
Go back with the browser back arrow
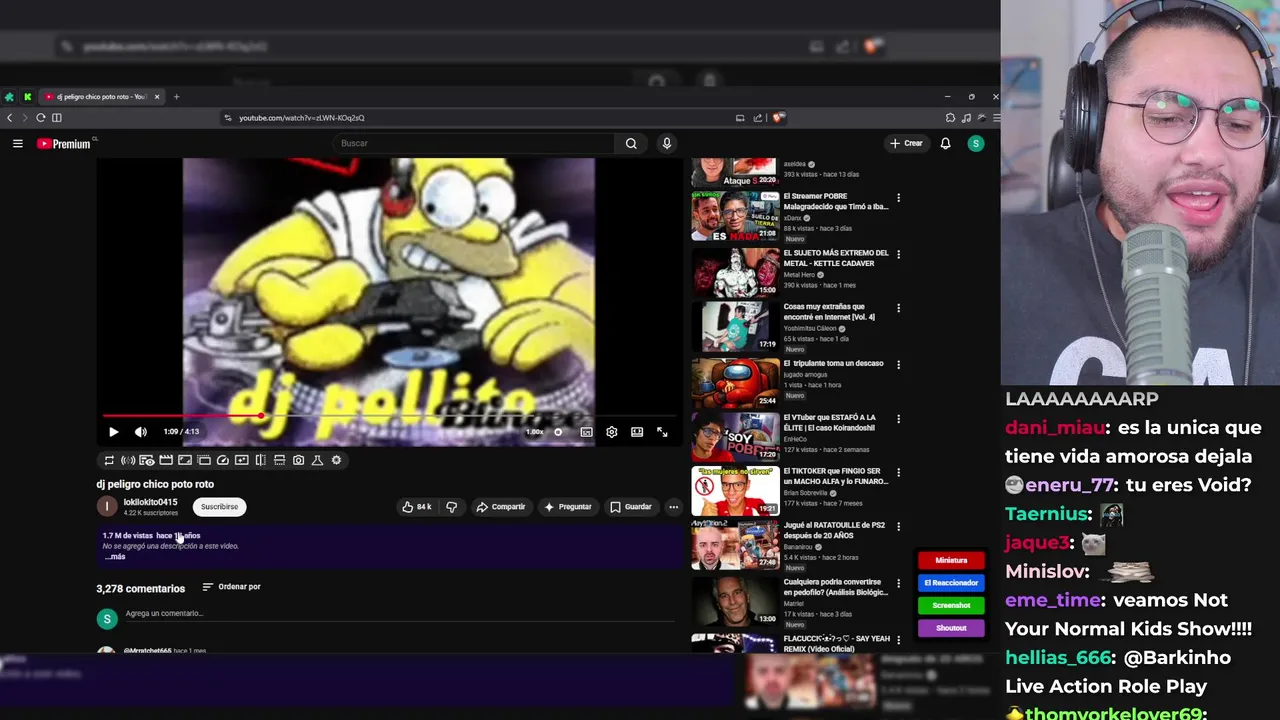click(9, 118)
